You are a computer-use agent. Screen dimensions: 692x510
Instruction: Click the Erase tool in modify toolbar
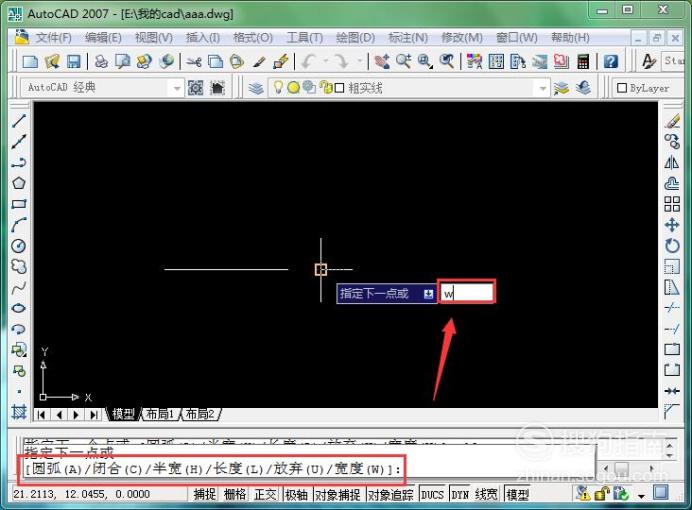(672, 120)
